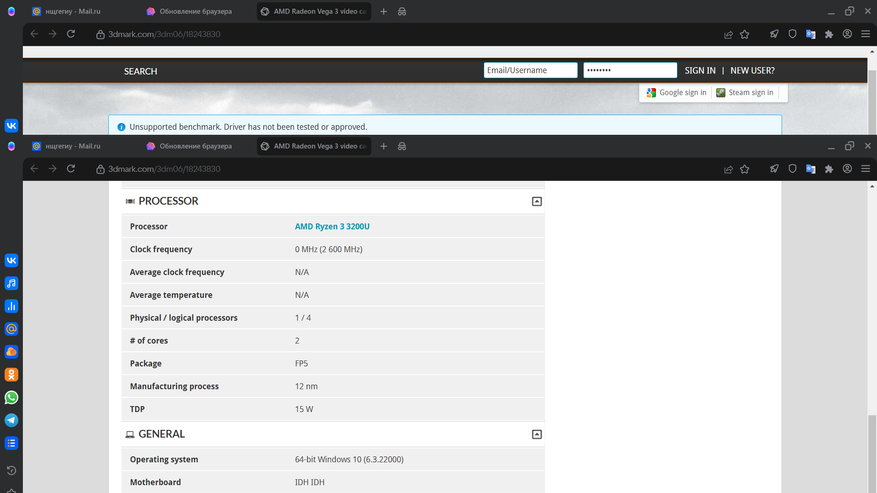Viewport: 877px width, 493px height.
Task: Bookmark page with star in upper window
Action: 744,34
